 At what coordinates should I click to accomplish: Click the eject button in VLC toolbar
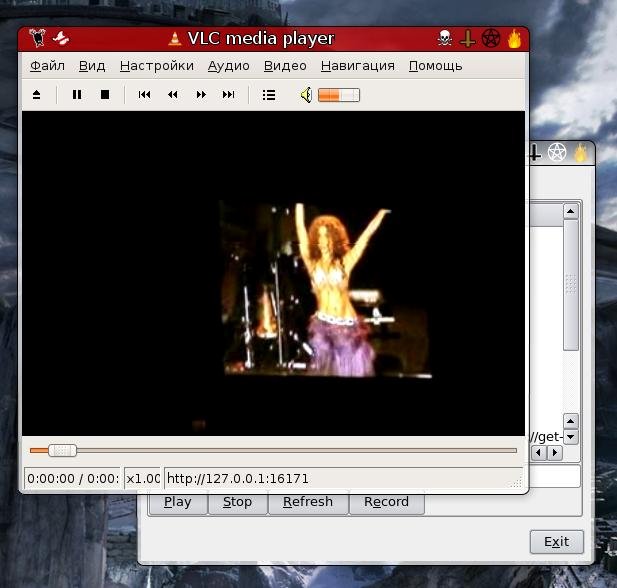pos(36,94)
